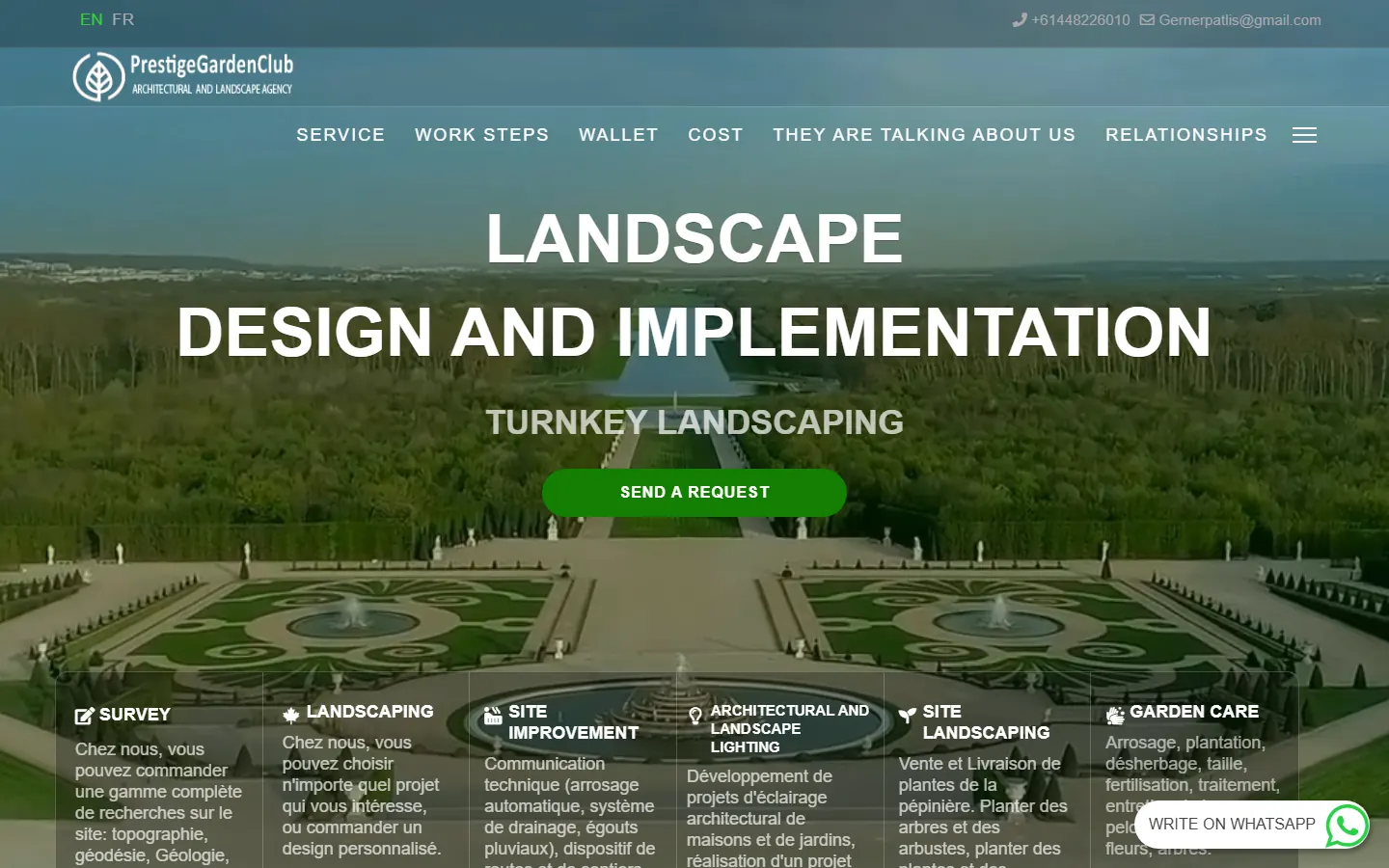Click 'Communication technique' description text
This screenshot has height=868, width=1389.
(569, 811)
